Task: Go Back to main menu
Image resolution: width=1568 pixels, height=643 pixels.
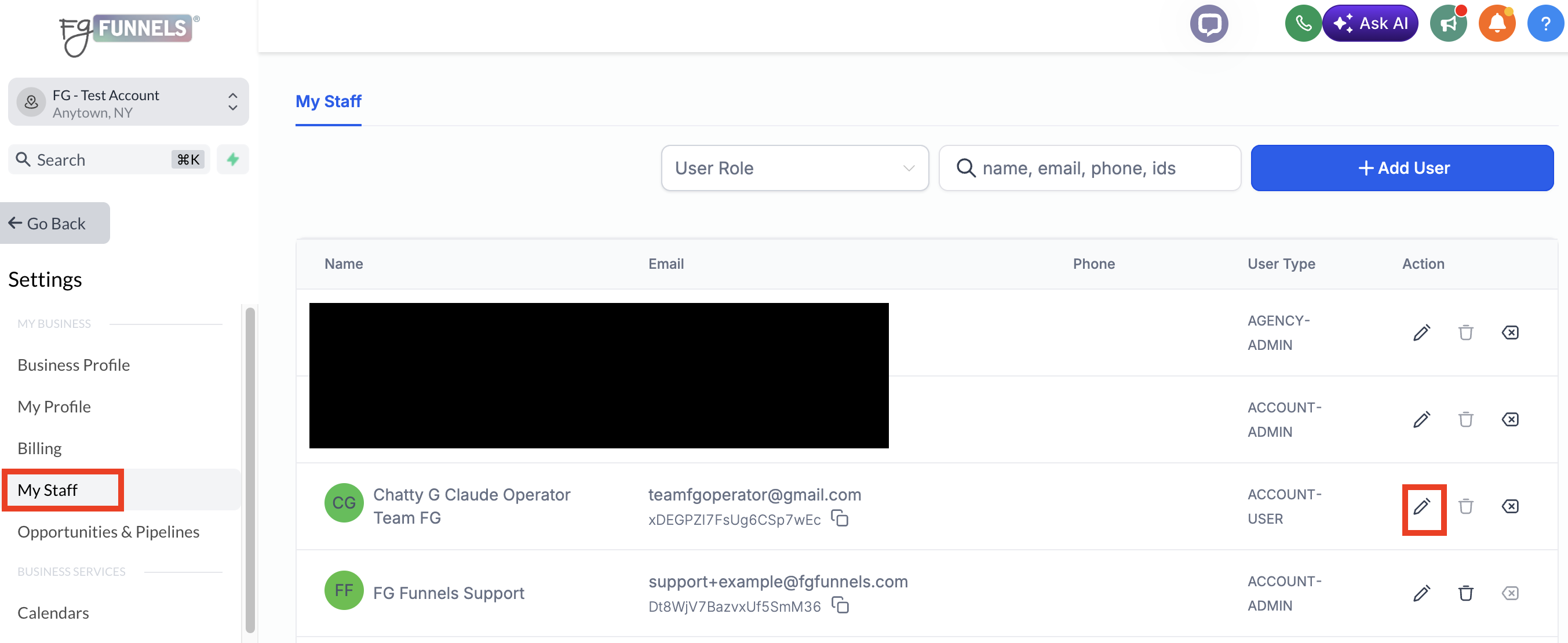Action: tap(55, 223)
